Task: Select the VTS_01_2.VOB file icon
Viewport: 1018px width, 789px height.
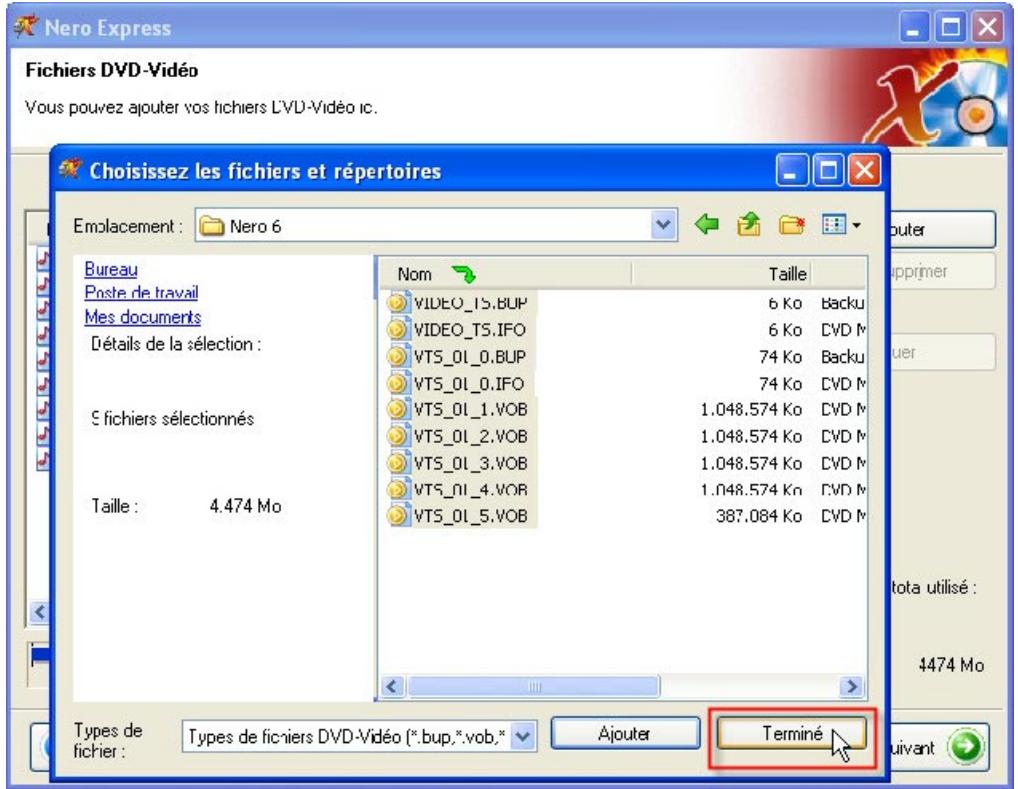Action: pos(397,436)
